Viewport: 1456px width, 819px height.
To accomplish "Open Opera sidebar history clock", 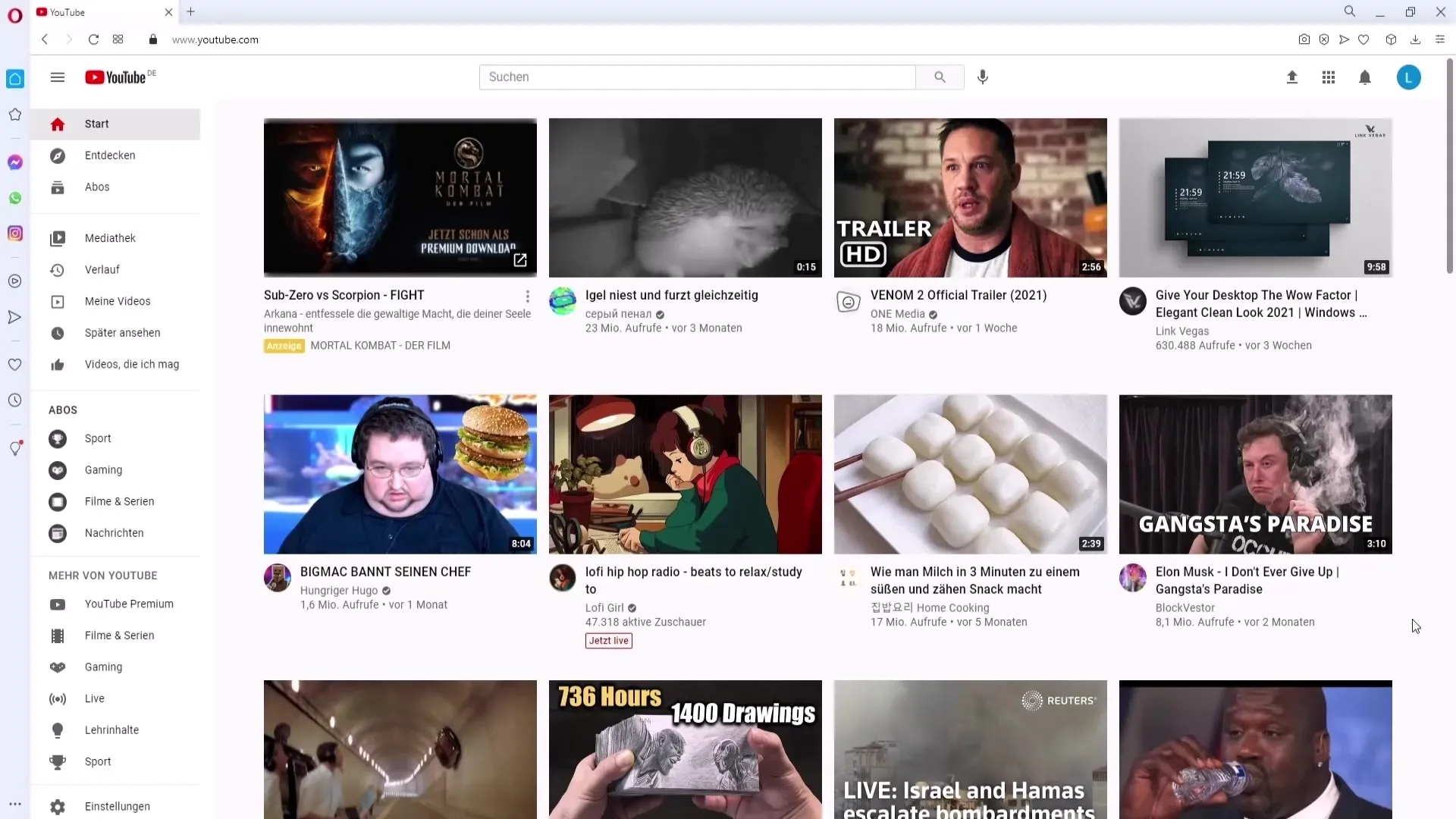I will point(15,400).
